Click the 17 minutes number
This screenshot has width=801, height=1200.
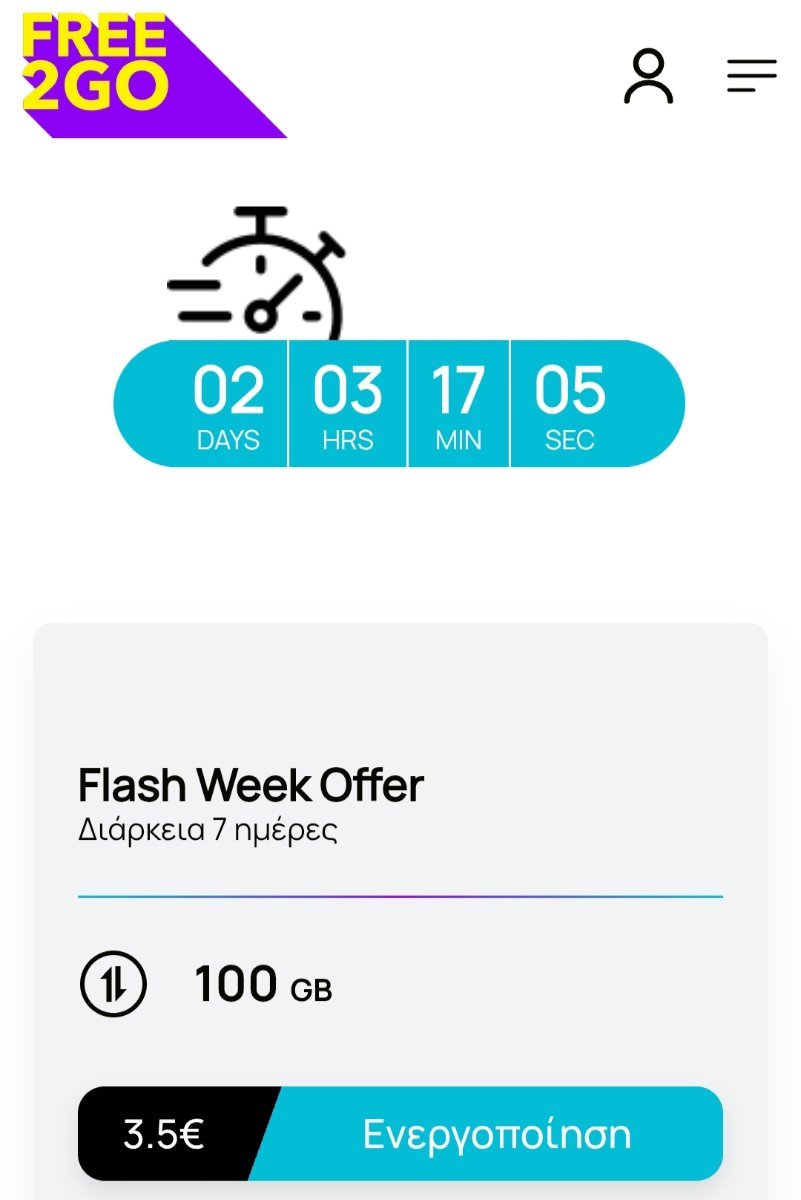tap(458, 391)
